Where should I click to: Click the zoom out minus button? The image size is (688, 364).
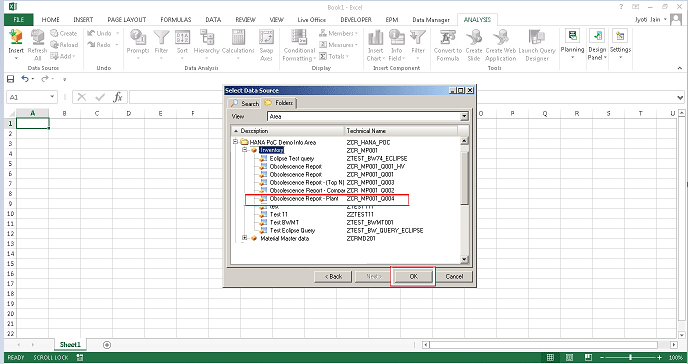(602, 357)
